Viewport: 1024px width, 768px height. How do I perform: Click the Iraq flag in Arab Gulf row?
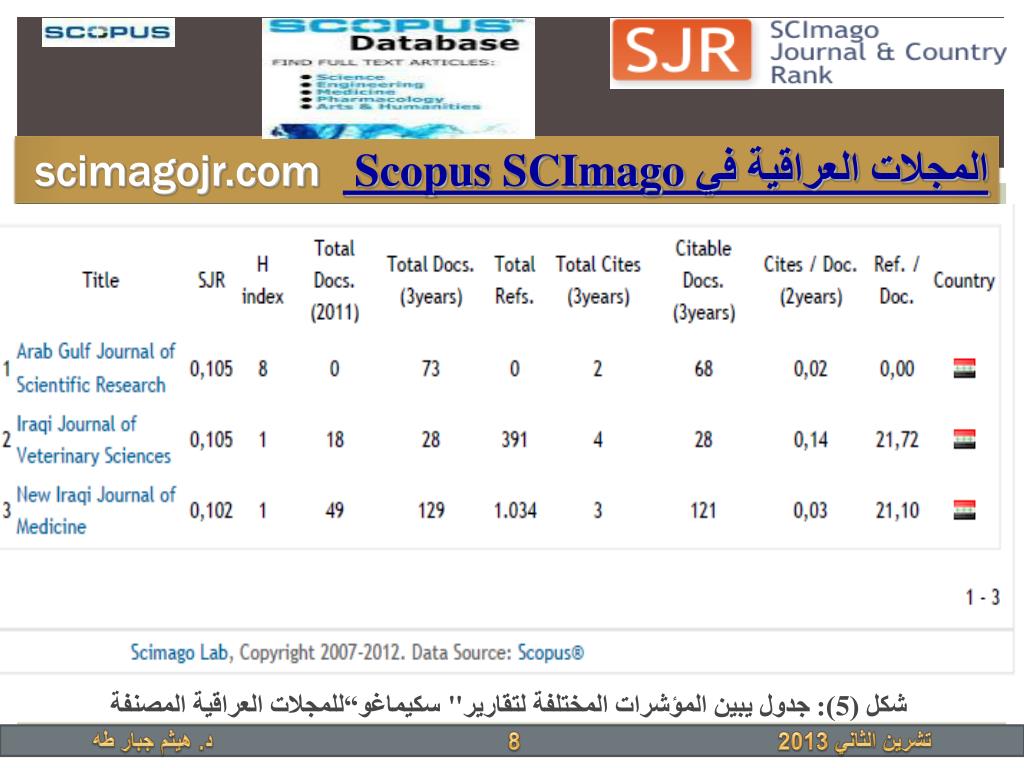coord(965,368)
